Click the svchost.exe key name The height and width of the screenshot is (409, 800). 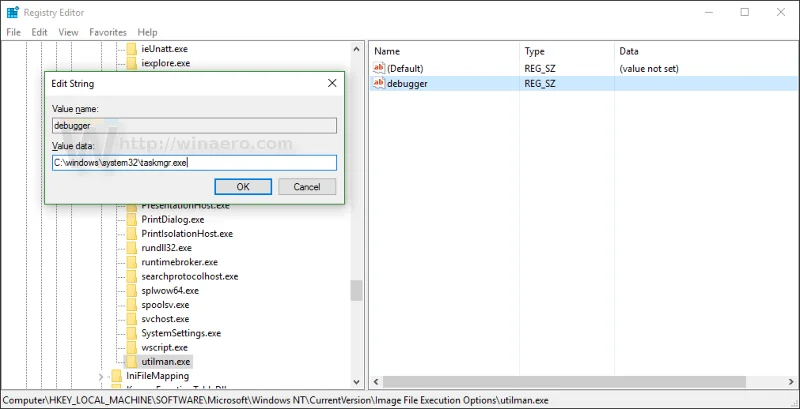point(165,319)
